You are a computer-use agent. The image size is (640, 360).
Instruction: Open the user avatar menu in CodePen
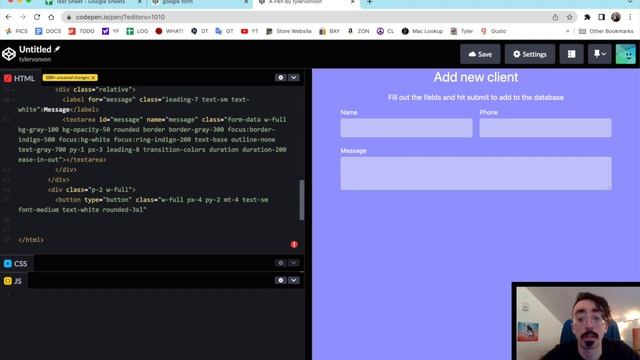click(x=625, y=54)
